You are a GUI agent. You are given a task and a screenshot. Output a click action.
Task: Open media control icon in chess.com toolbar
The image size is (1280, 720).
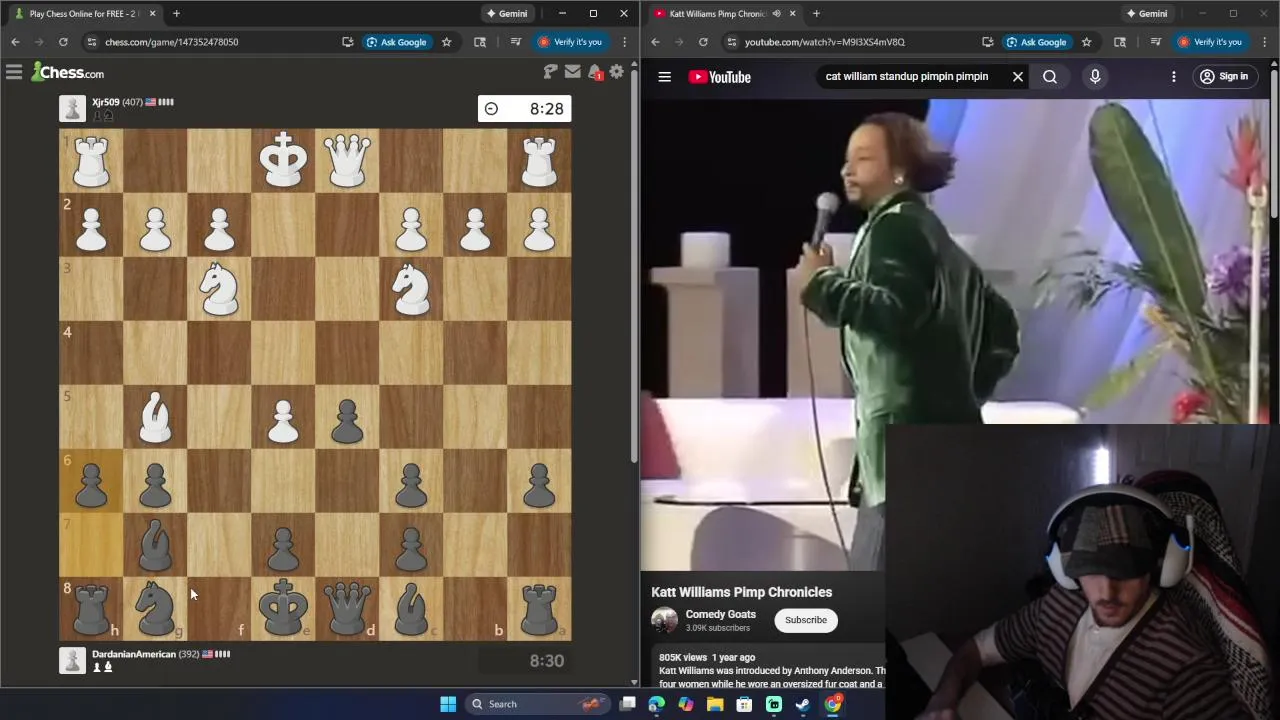pyautogui.click(x=515, y=42)
